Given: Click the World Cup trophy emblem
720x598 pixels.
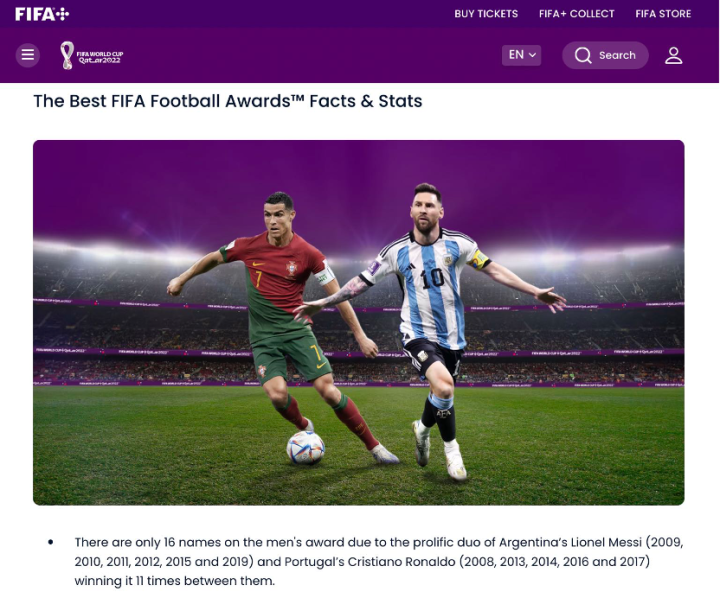Looking at the screenshot, I should pyautogui.click(x=67, y=55).
